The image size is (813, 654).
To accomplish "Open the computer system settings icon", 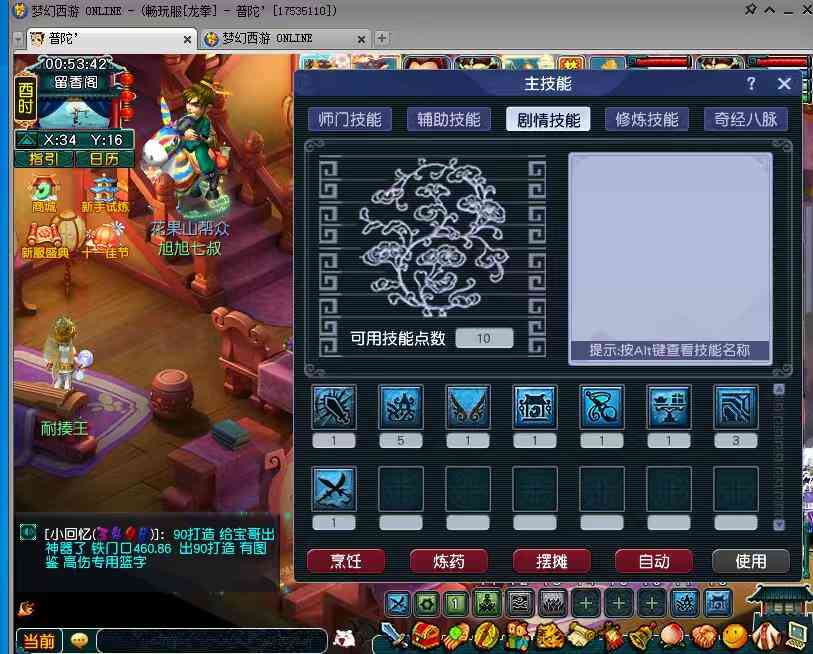I will (795, 636).
